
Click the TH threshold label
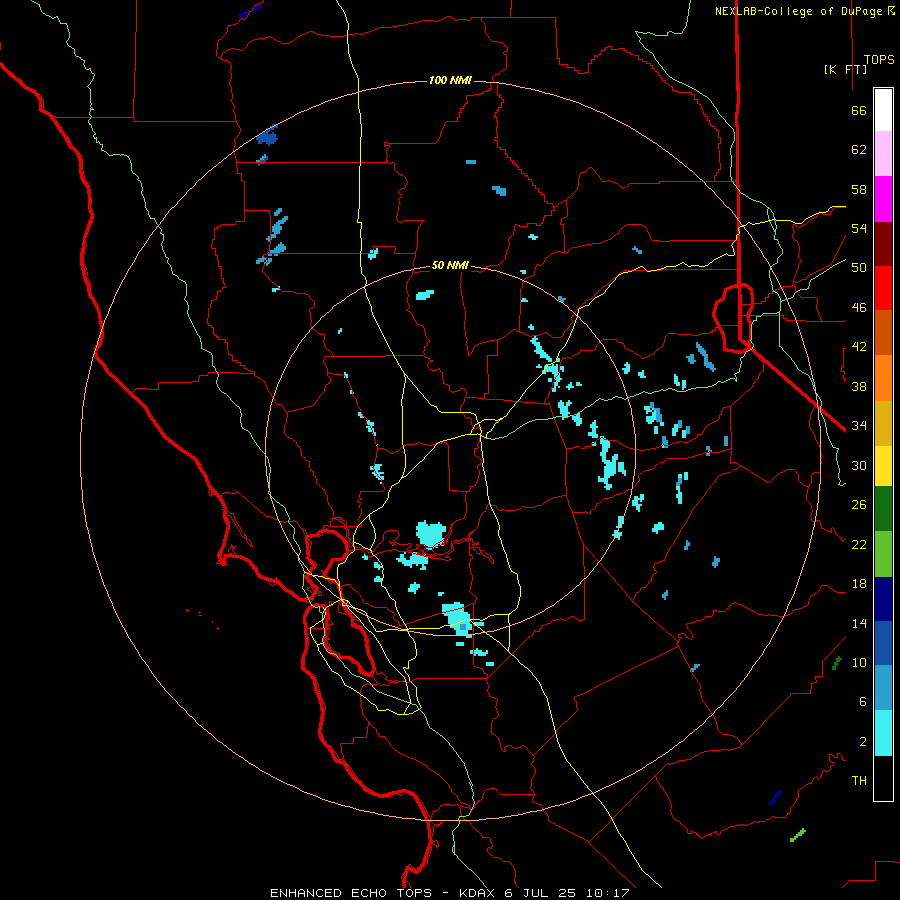point(859,781)
